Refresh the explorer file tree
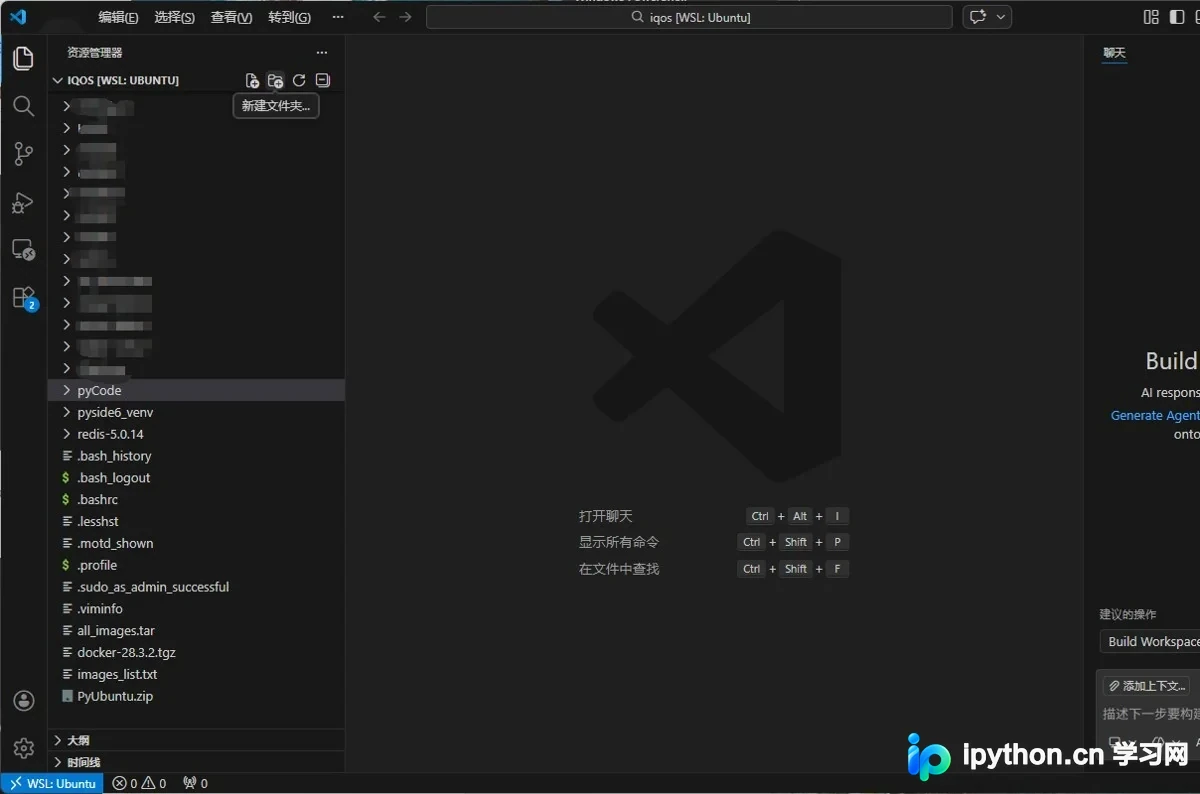Image resolution: width=1200 pixels, height=794 pixels. pos(299,80)
